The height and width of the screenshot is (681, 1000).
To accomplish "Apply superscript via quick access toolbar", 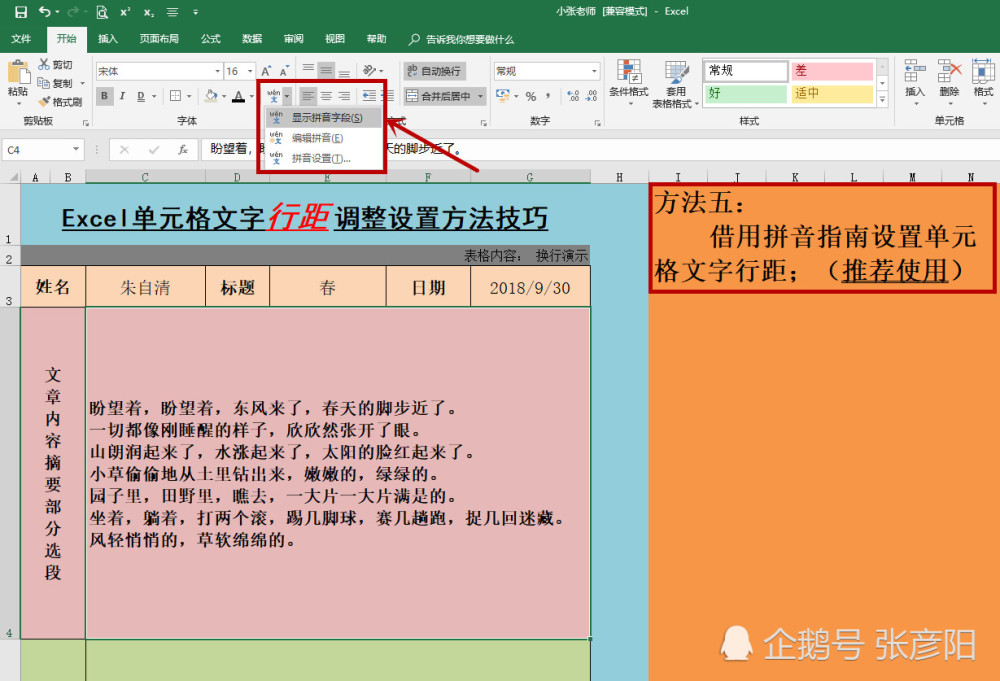I will 125,11.
